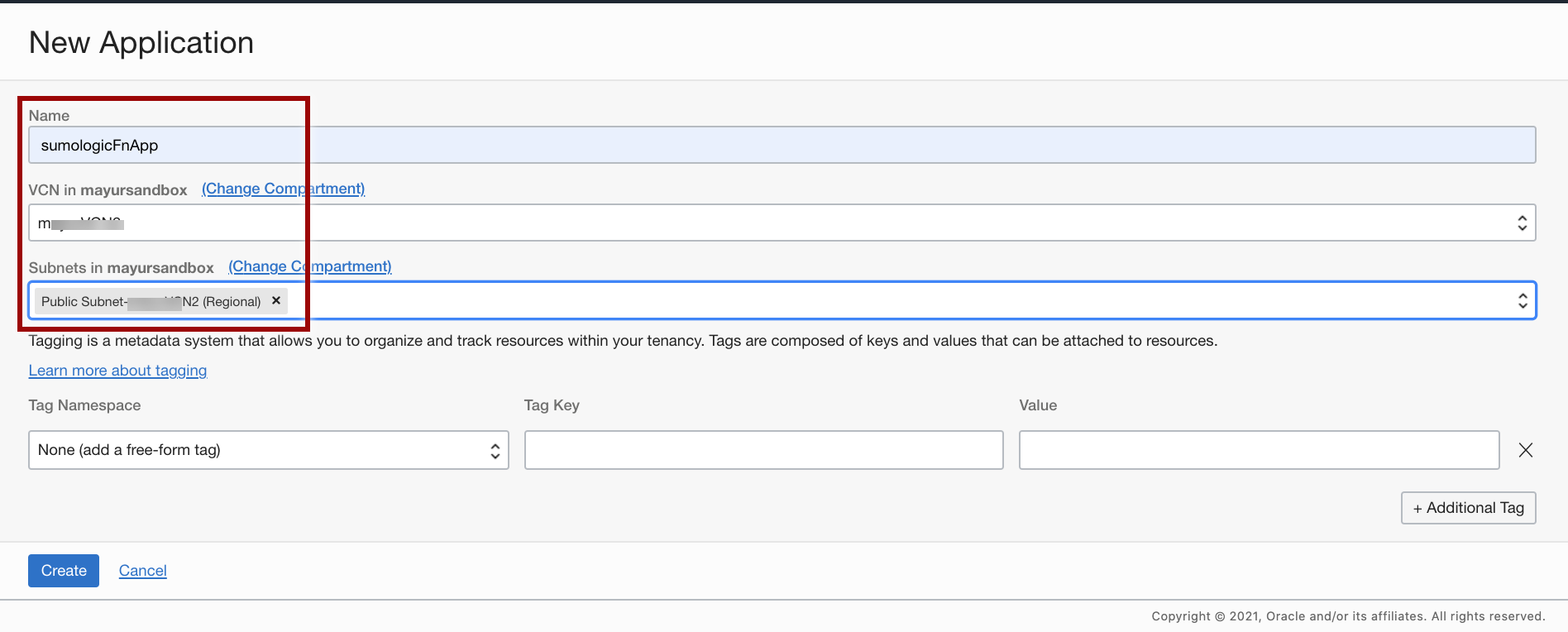
Task: Open Learn more about tagging link
Action: 117,371
